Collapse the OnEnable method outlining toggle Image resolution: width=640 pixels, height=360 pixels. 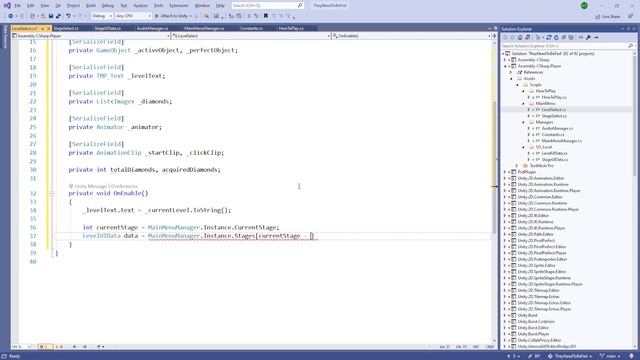pyautogui.click(x=52, y=193)
